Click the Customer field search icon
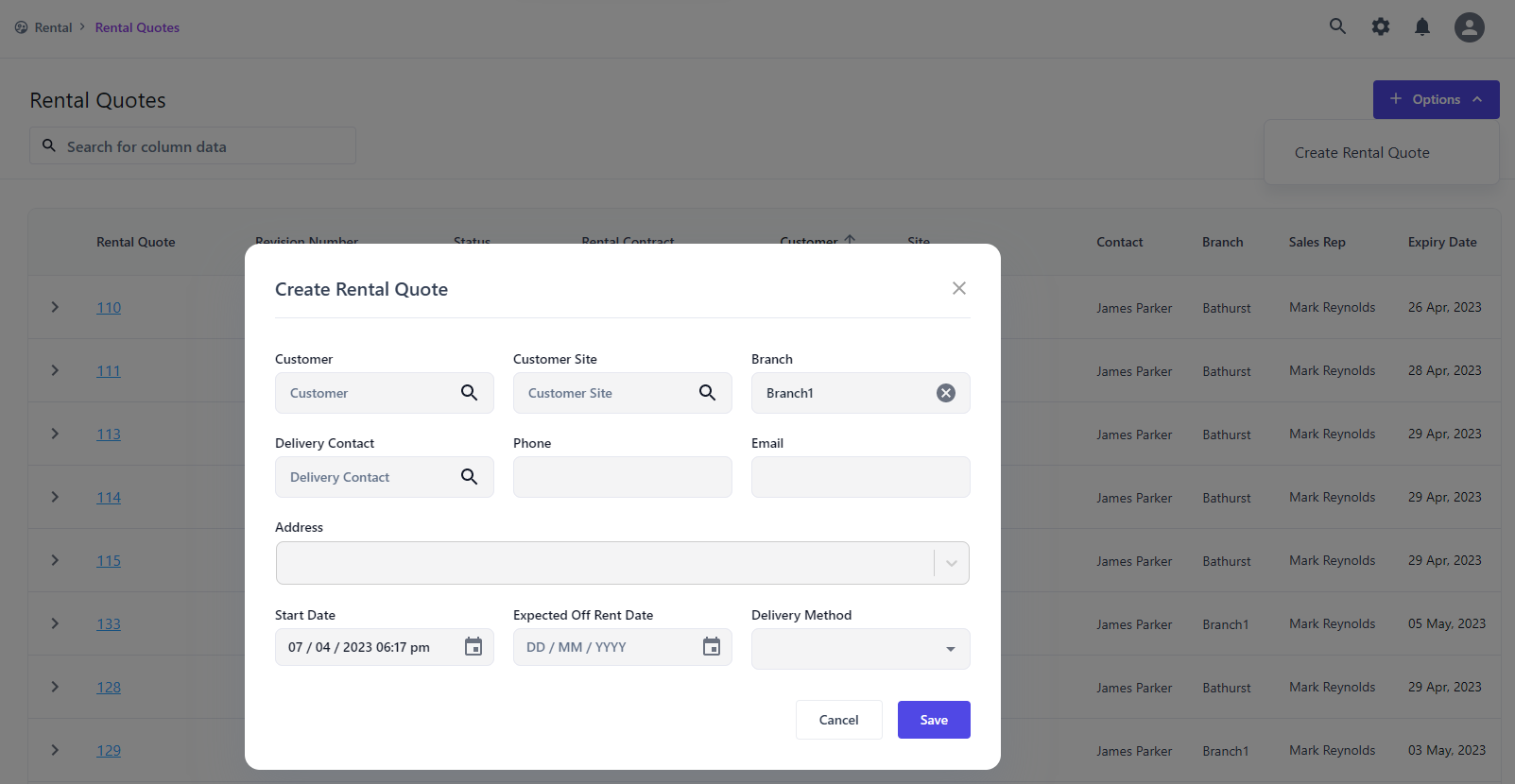 (469, 393)
